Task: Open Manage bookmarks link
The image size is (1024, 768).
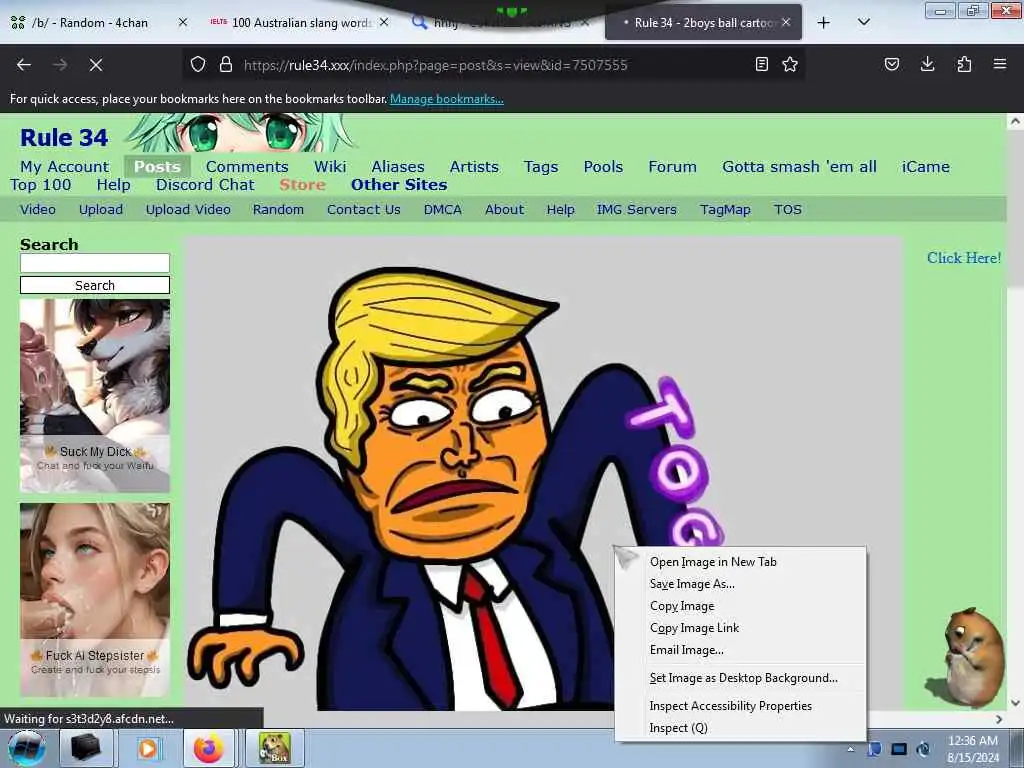Action: coord(447,99)
